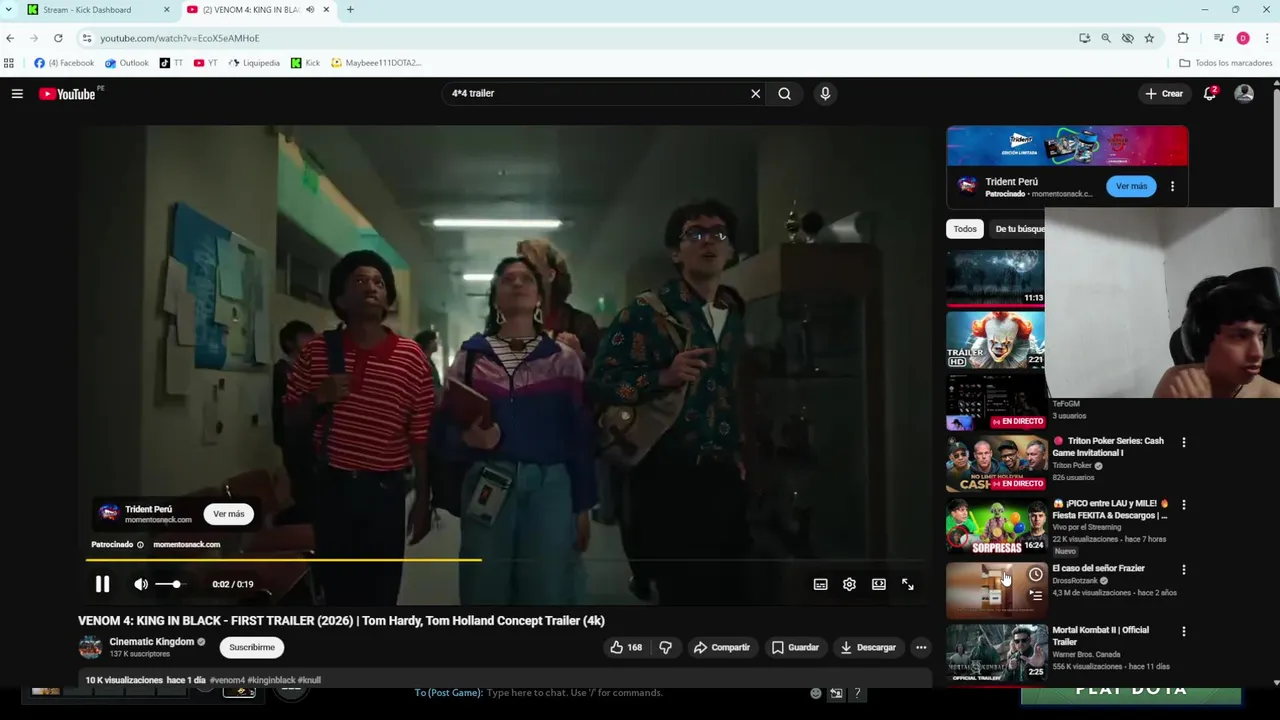
Task: Open Cinematic Kingdom channel avatar
Action: (x=90, y=648)
